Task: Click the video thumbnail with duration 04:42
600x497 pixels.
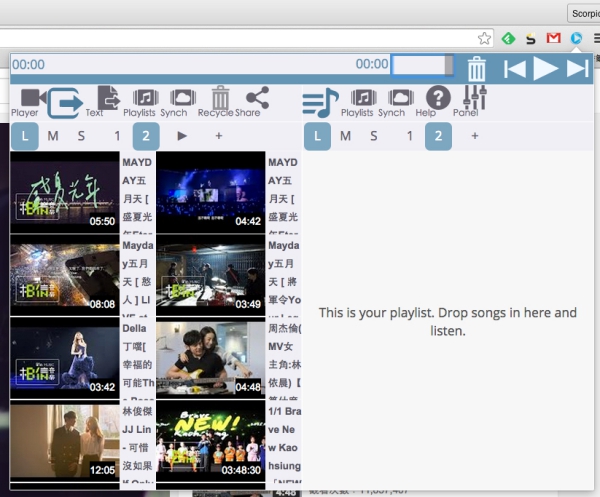Action: pyautogui.click(x=210, y=192)
